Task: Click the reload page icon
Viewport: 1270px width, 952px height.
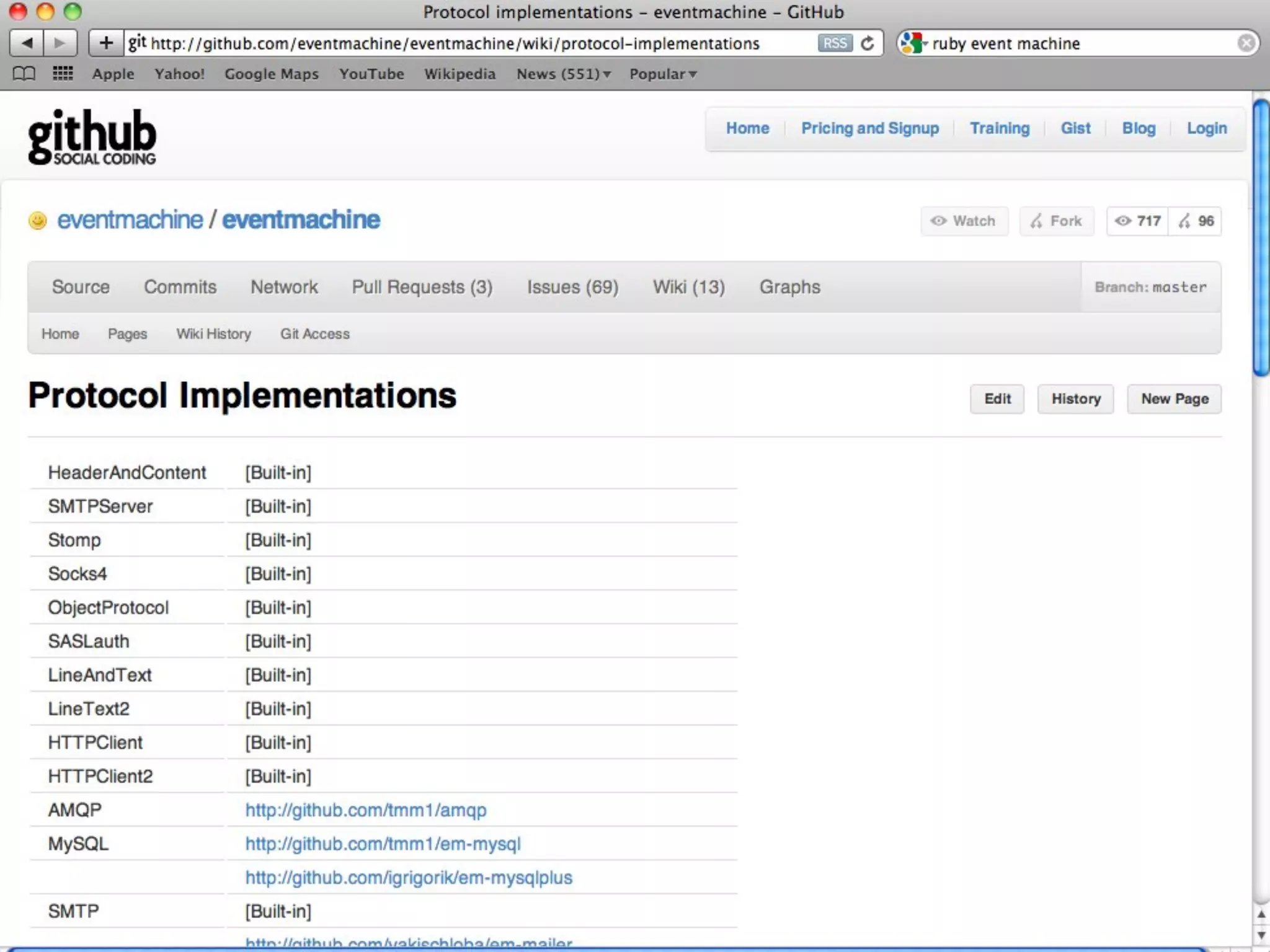Action: 868,43
